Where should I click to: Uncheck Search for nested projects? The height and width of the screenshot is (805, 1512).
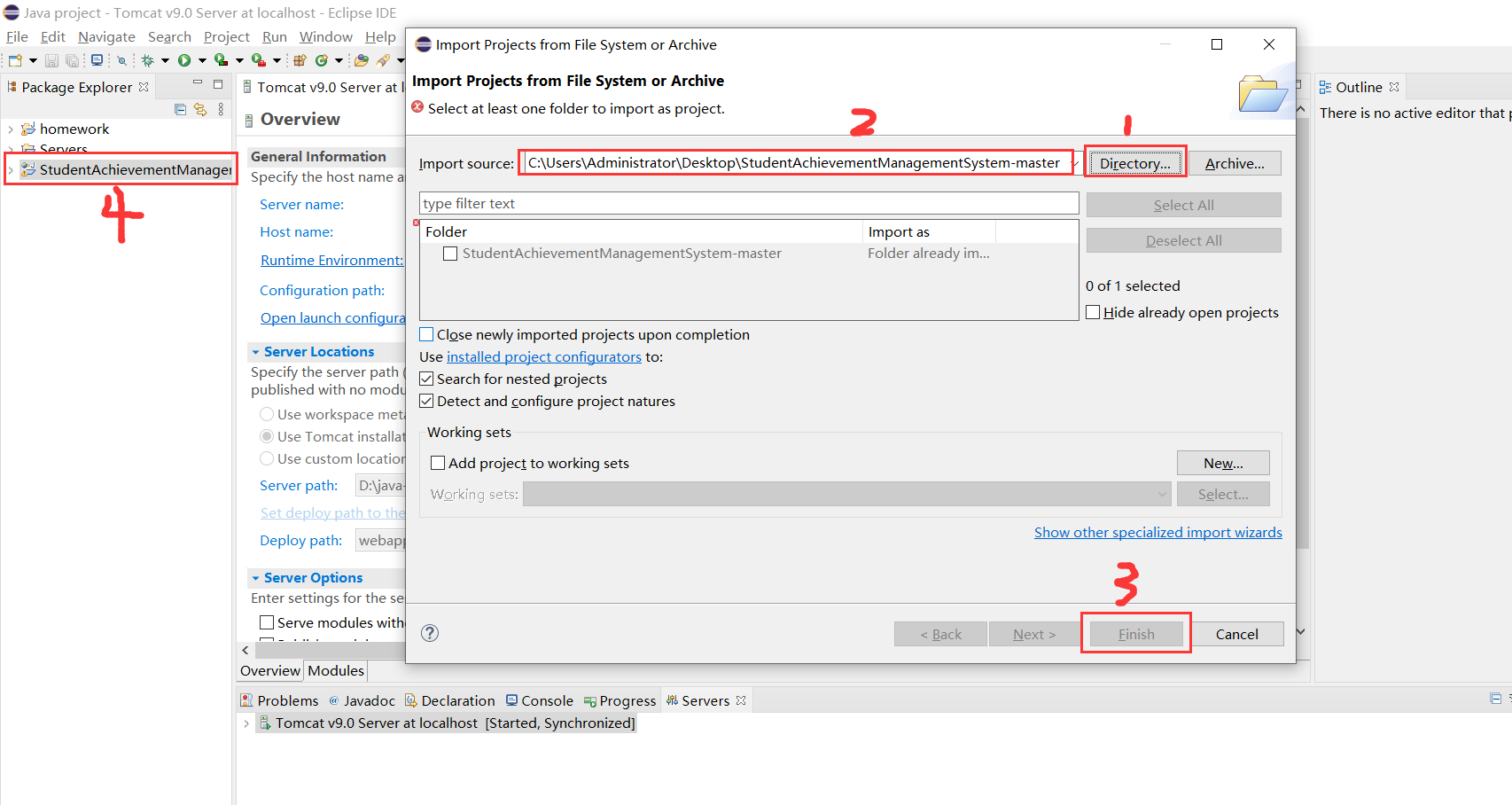426,379
